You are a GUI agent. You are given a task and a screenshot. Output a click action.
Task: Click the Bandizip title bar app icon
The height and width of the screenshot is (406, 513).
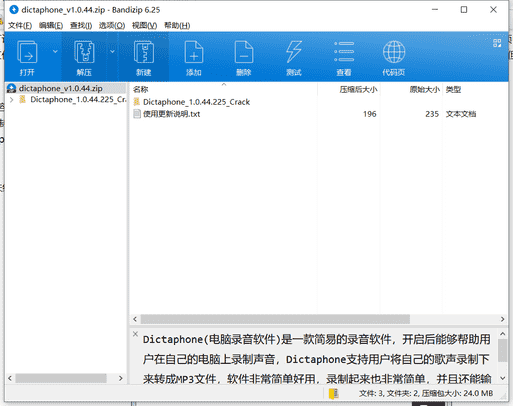click(14, 10)
